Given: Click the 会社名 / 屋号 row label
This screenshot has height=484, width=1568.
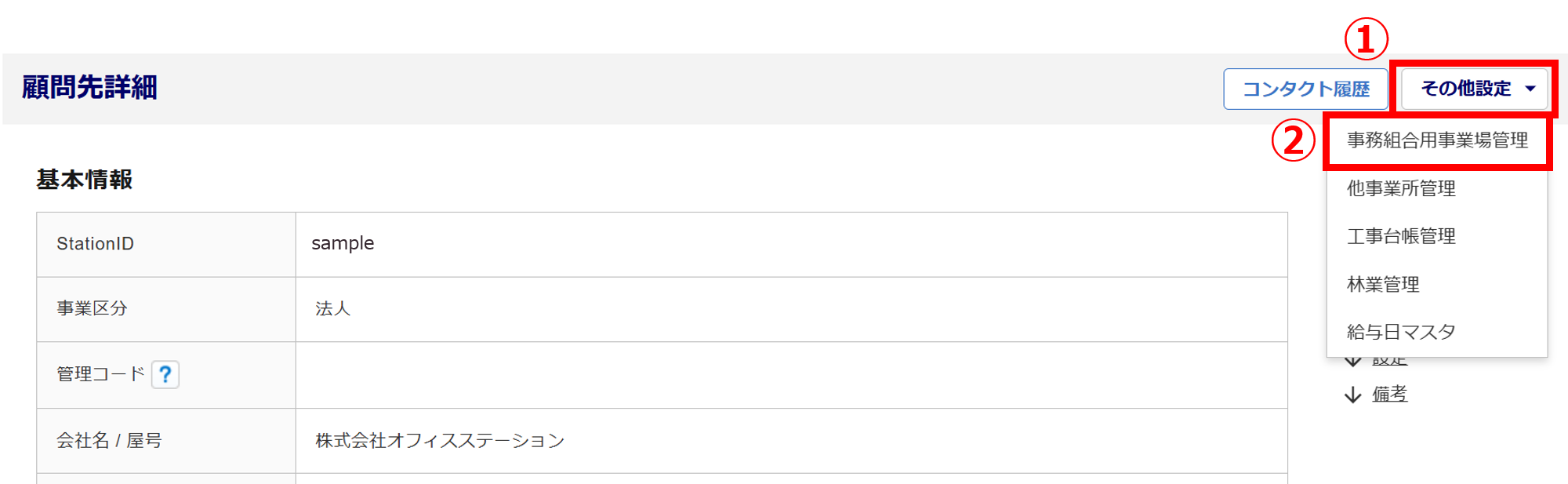Looking at the screenshot, I should (x=109, y=441).
